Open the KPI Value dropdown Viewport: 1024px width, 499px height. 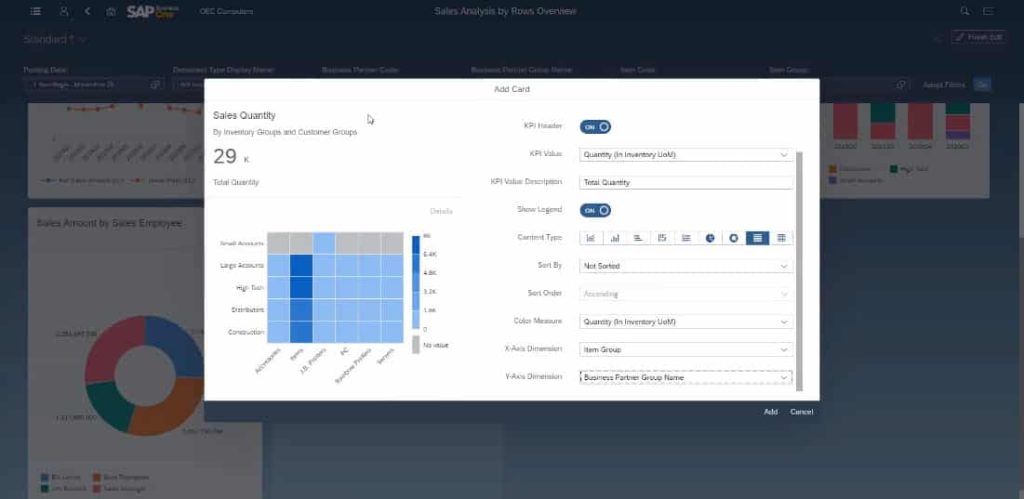(686, 155)
